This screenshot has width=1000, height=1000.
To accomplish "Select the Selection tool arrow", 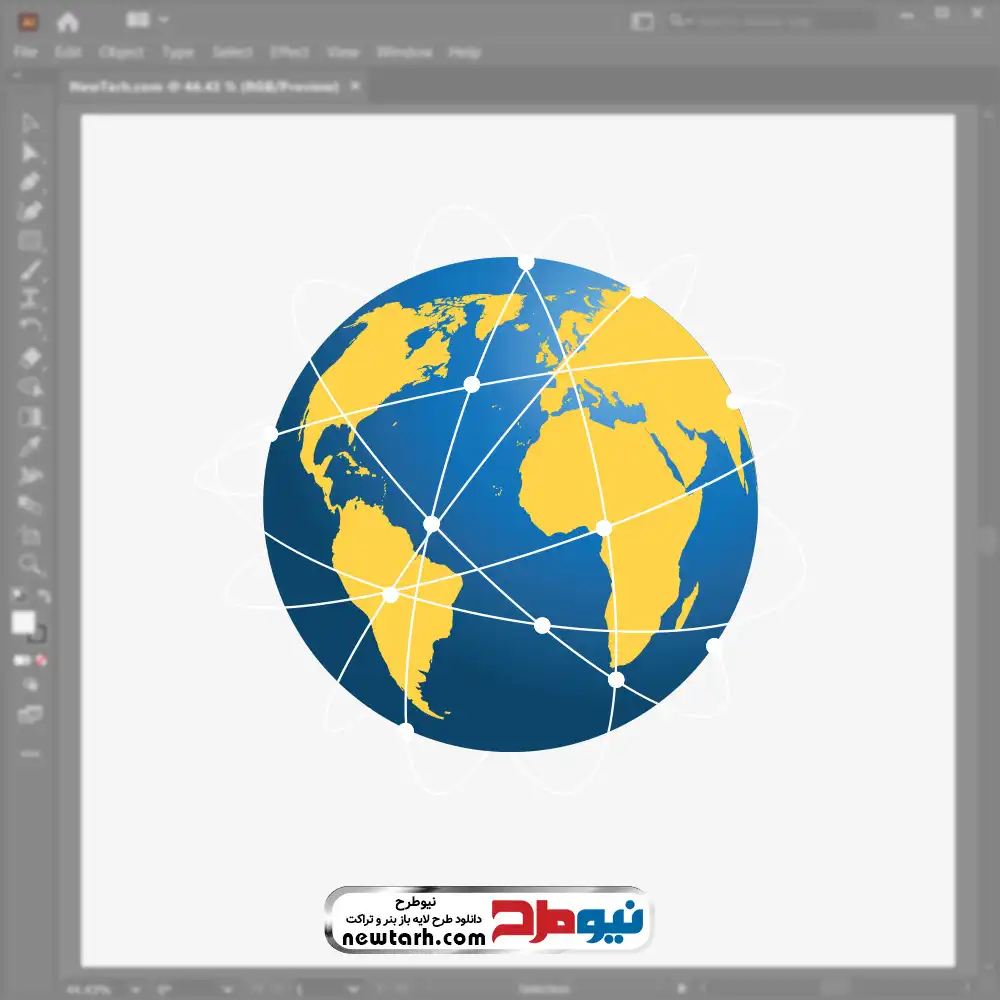I will [30, 124].
